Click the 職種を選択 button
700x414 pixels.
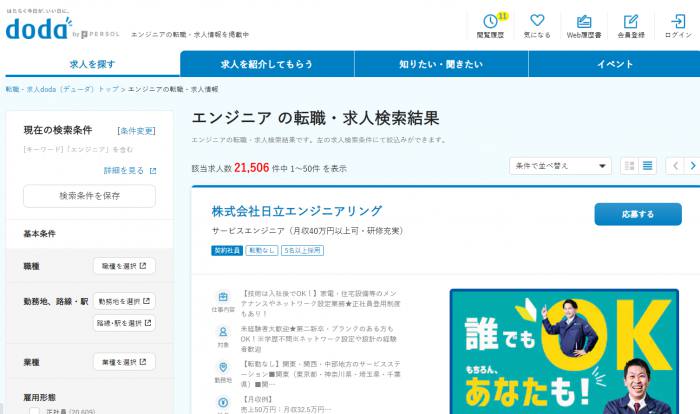pyautogui.click(x=124, y=266)
